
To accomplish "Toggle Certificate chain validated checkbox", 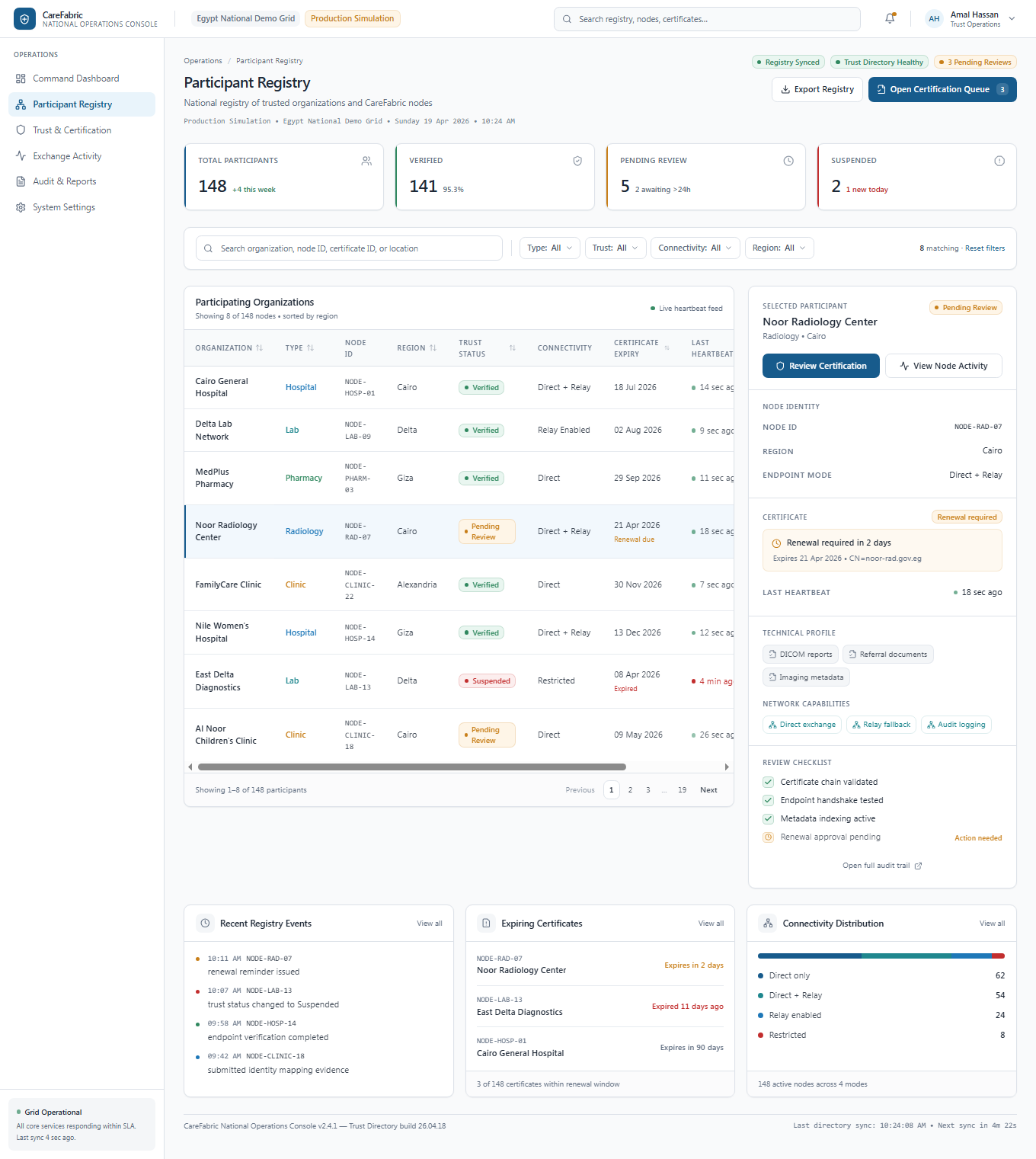I will pyautogui.click(x=768, y=782).
